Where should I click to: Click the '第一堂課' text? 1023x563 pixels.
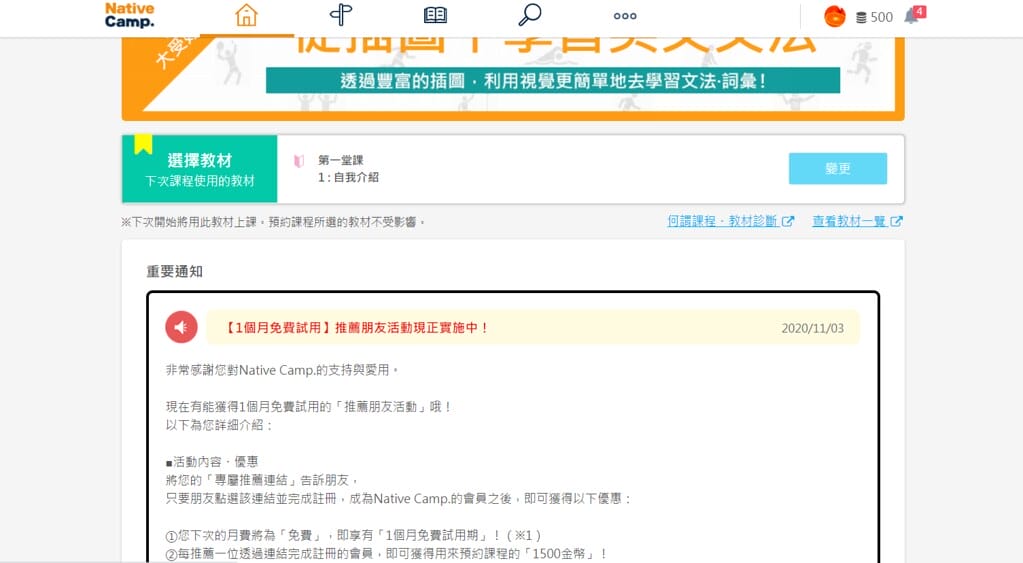[341, 160]
